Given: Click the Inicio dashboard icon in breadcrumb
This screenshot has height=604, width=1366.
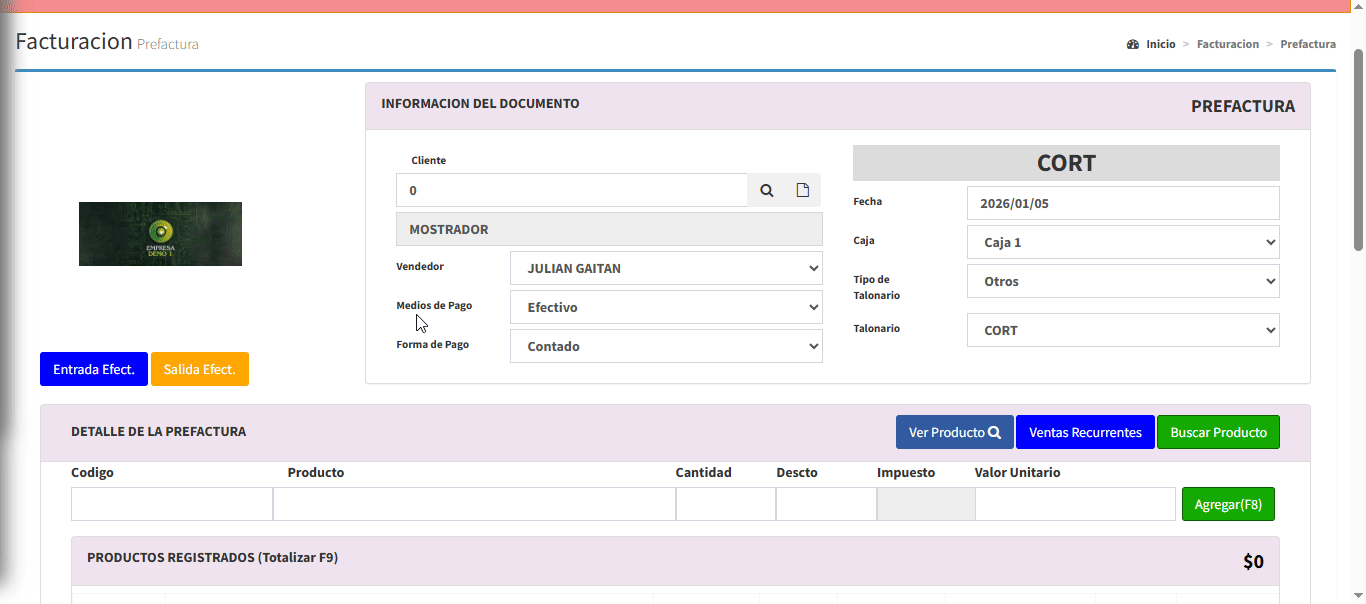Looking at the screenshot, I should coord(1133,45).
